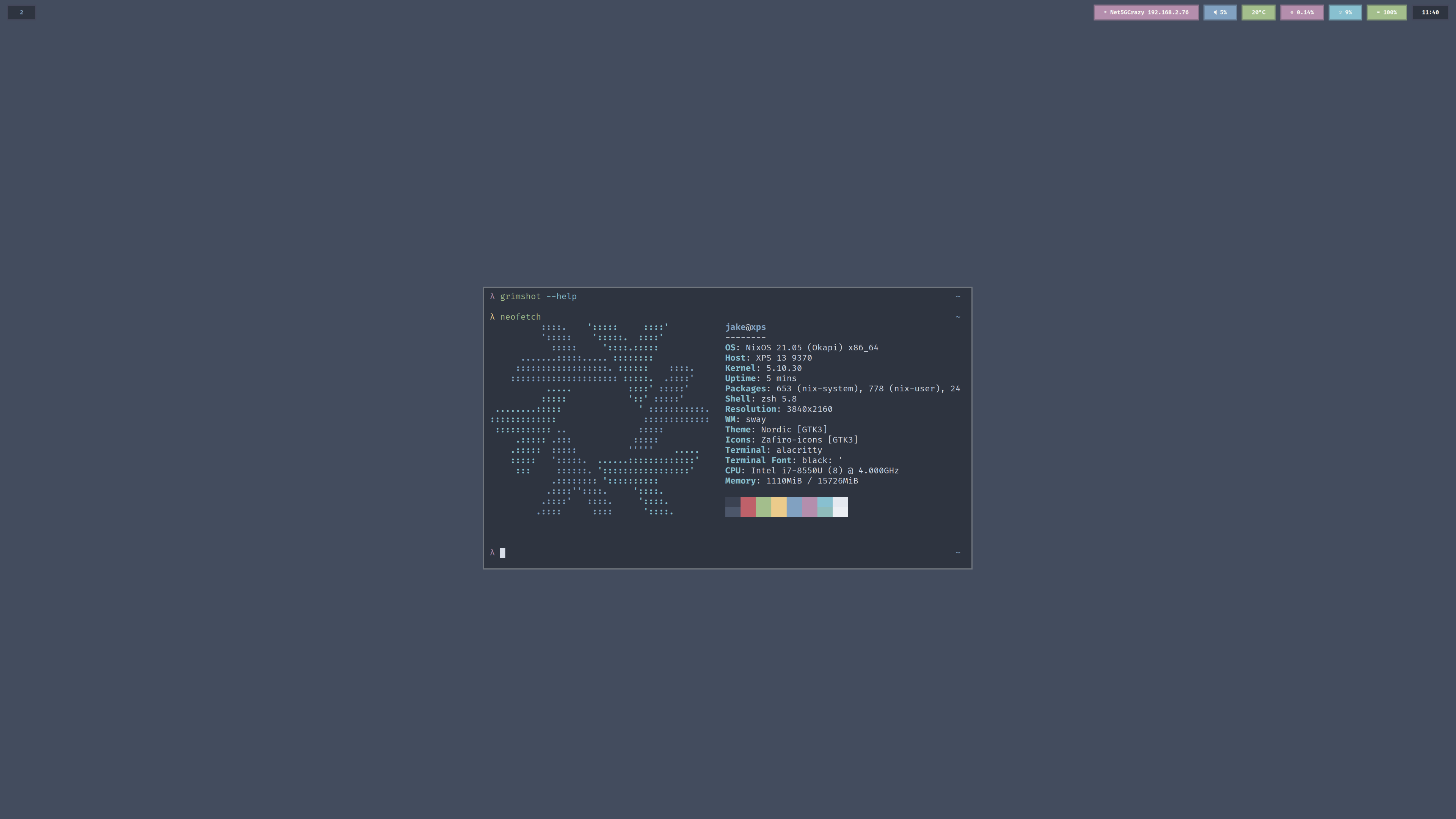Click the grimshot --help terminal tab
1456x819 pixels.
pyautogui.click(x=537, y=297)
